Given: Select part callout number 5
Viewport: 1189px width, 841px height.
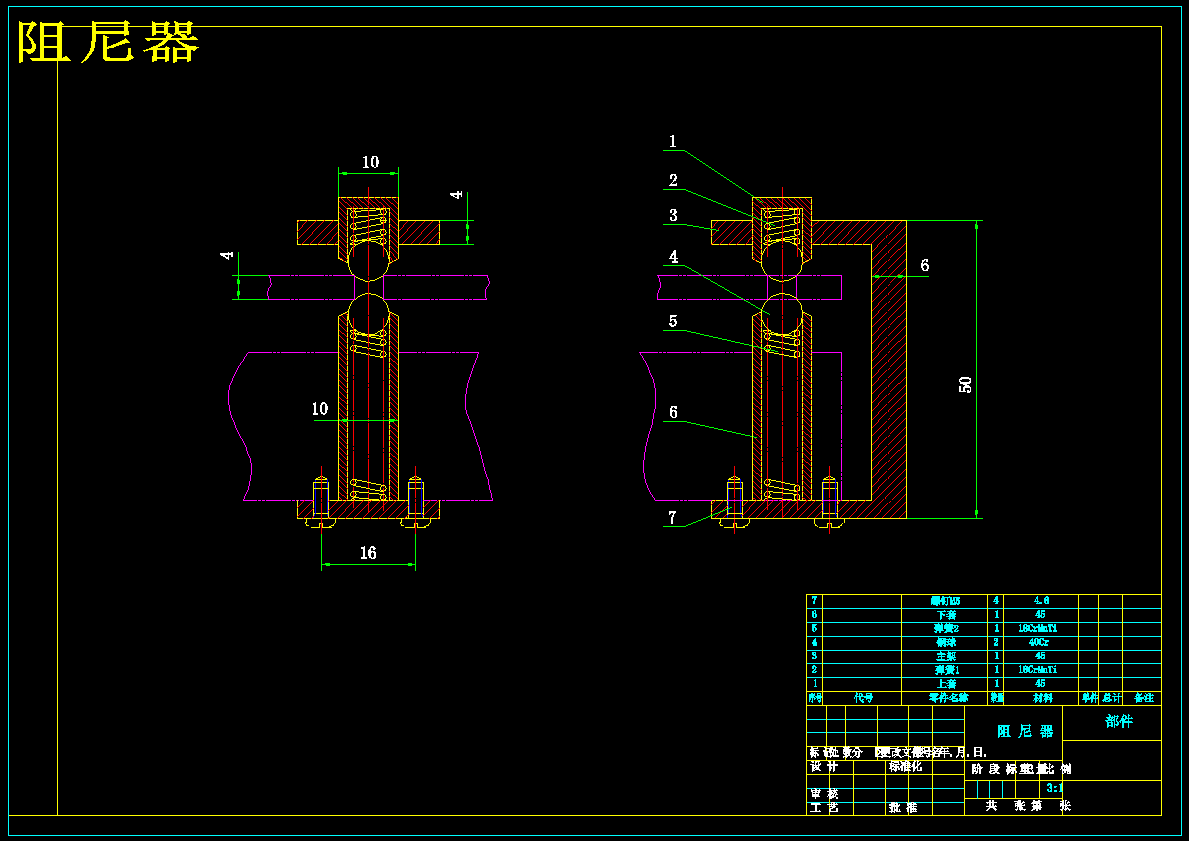Looking at the screenshot, I should [673, 321].
